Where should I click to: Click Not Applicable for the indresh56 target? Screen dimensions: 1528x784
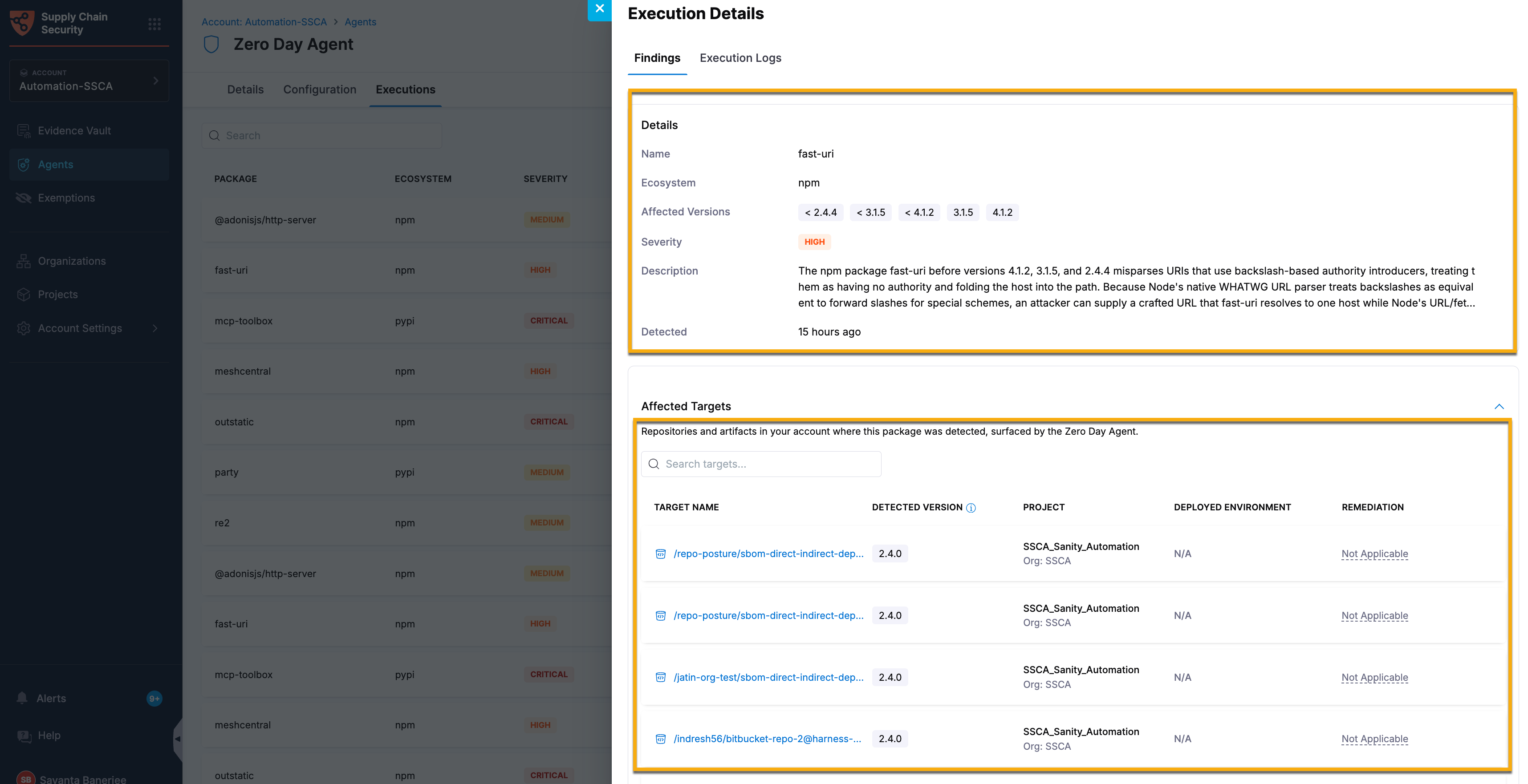point(1374,739)
